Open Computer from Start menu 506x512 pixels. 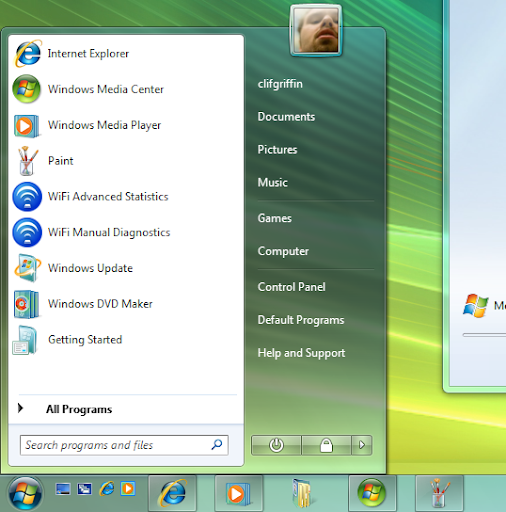pyautogui.click(x=283, y=251)
